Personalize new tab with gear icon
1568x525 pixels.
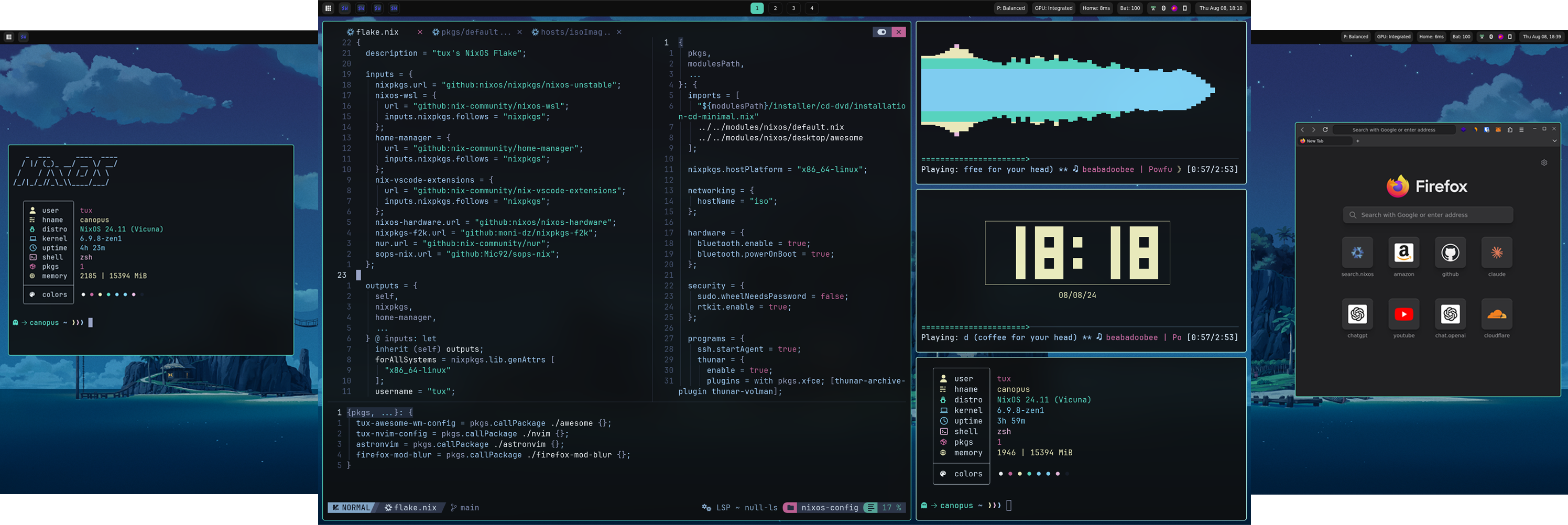tap(1544, 162)
